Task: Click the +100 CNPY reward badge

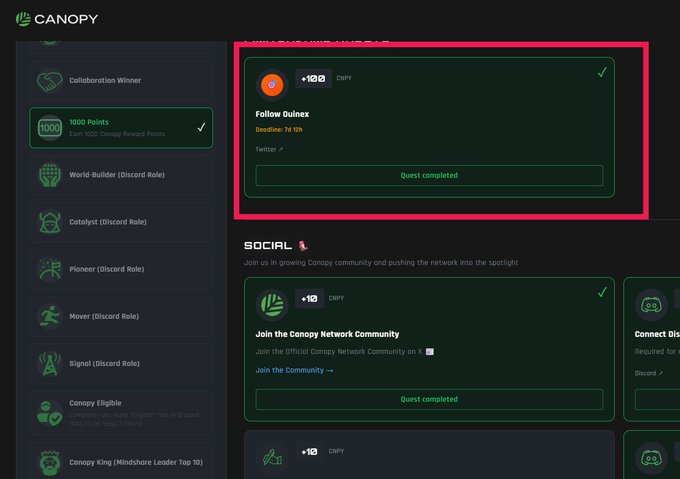Action: pos(313,78)
